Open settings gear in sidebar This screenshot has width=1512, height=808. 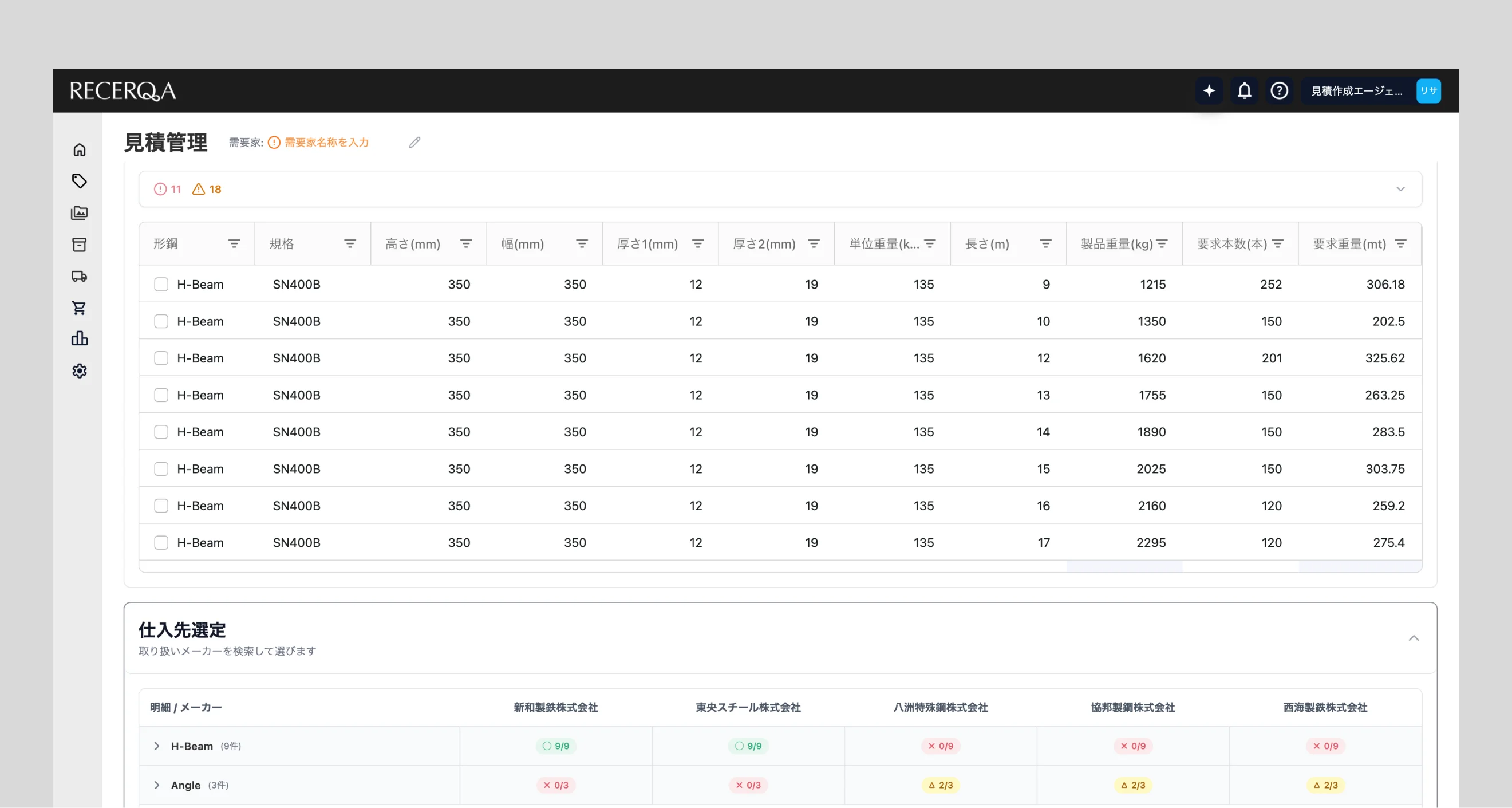(x=79, y=371)
